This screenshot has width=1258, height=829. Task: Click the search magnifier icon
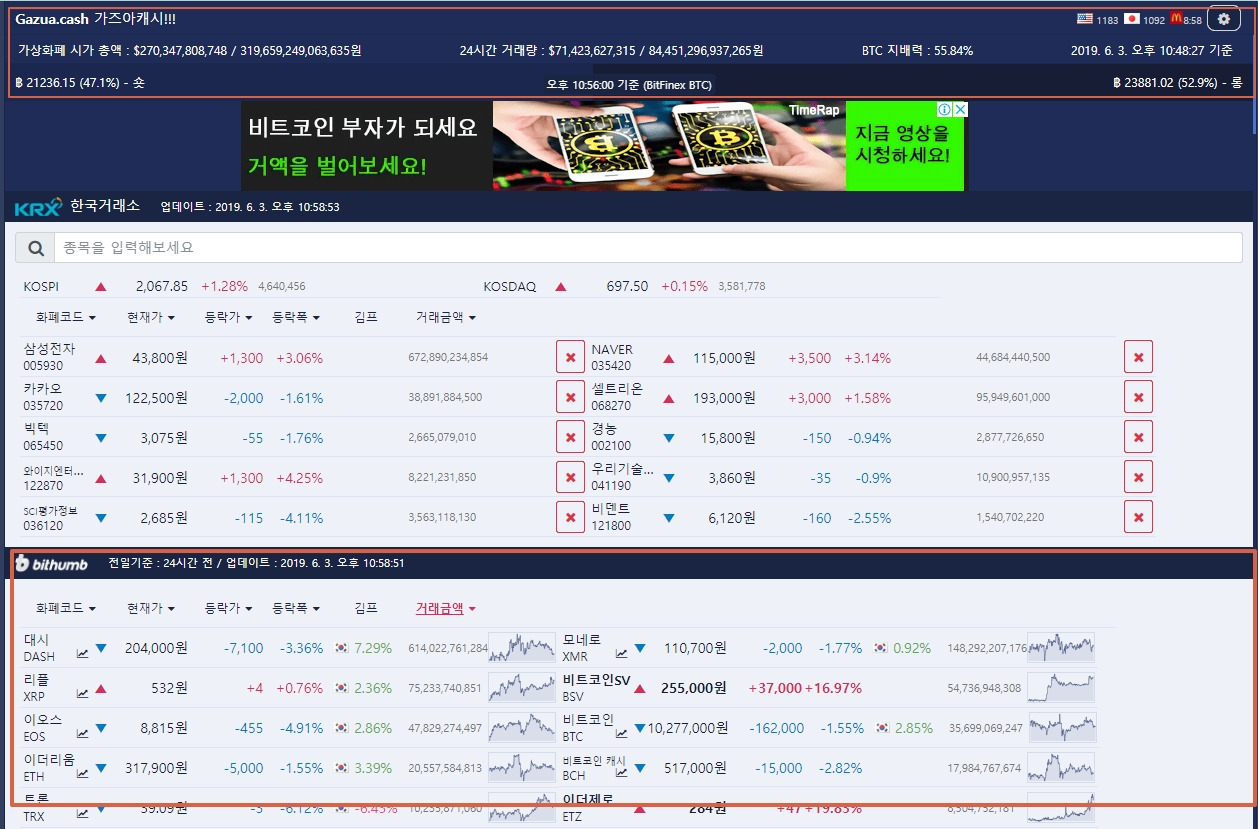[35, 247]
